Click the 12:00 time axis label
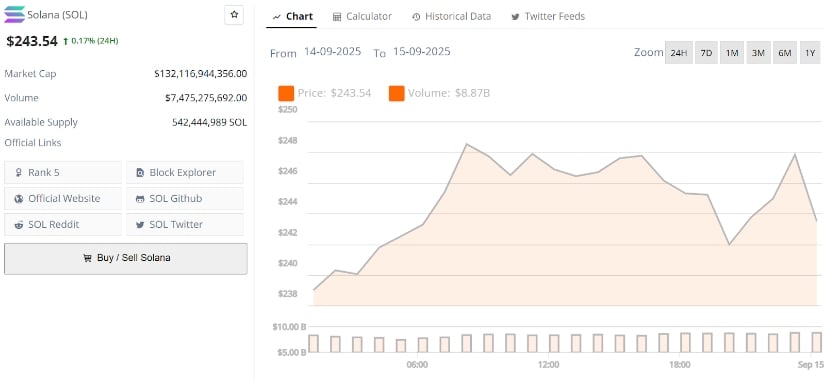This screenshot has height=380, width=825. point(549,364)
